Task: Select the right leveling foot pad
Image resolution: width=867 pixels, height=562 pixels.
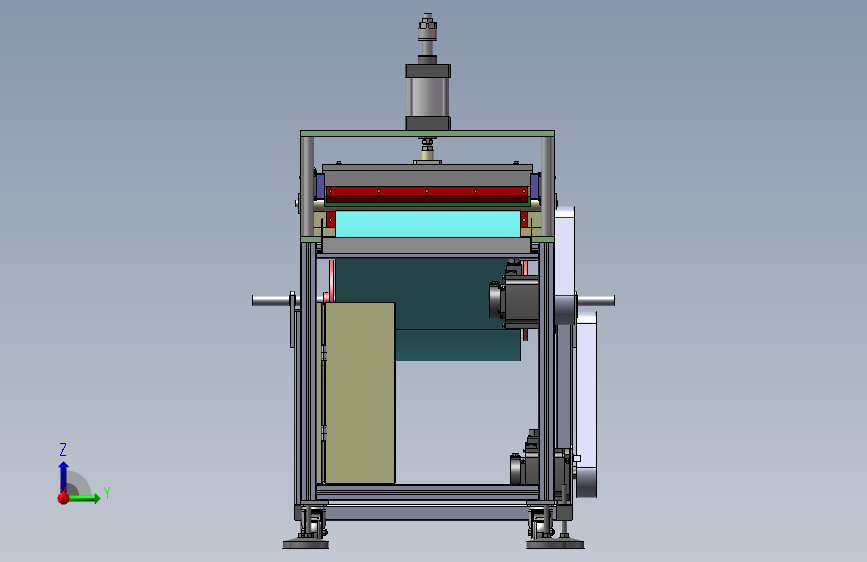Action: [555, 545]
